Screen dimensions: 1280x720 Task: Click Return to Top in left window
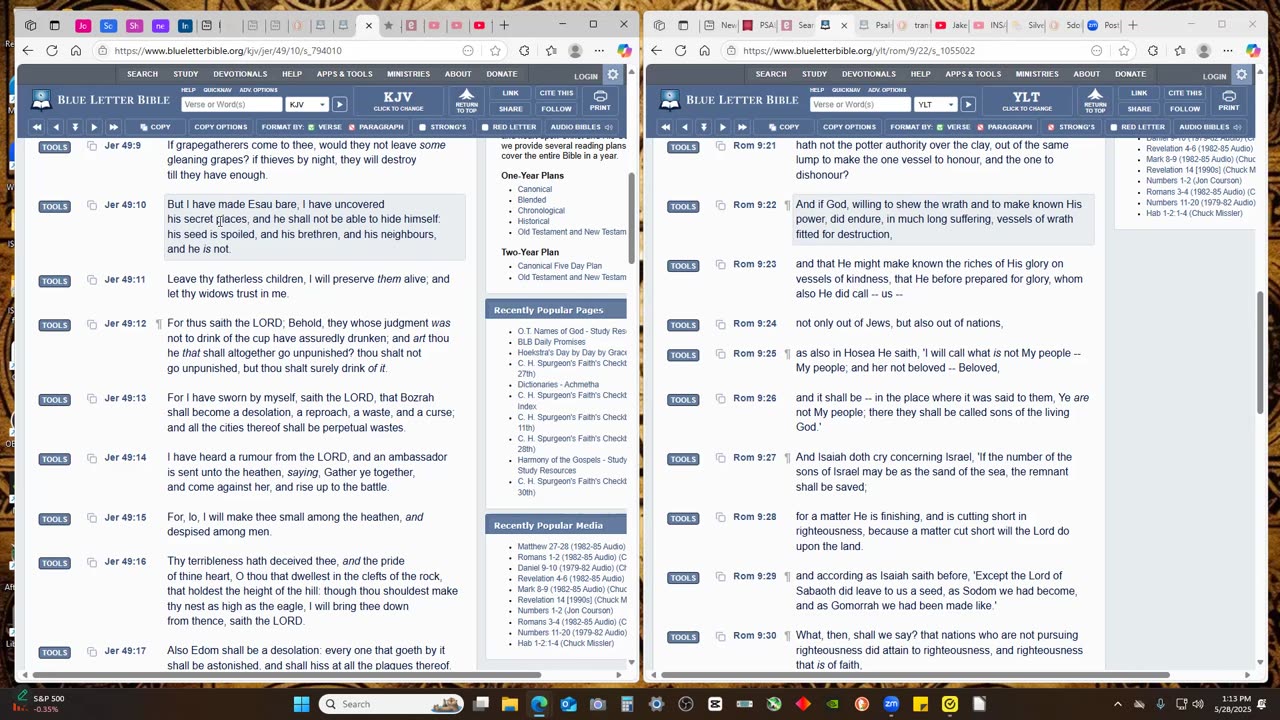(466, 100)
